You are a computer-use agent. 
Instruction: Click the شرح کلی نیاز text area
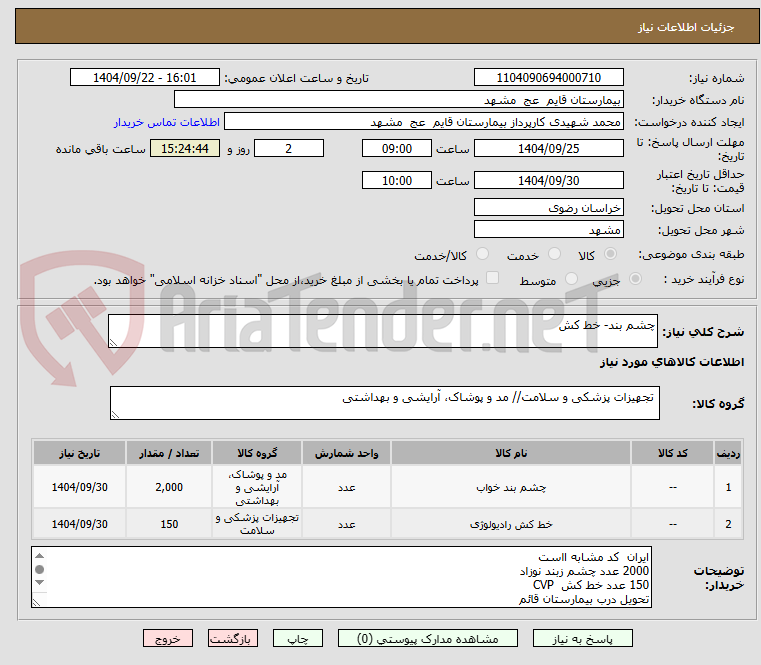pyautogui.click(x=382, y=331)
